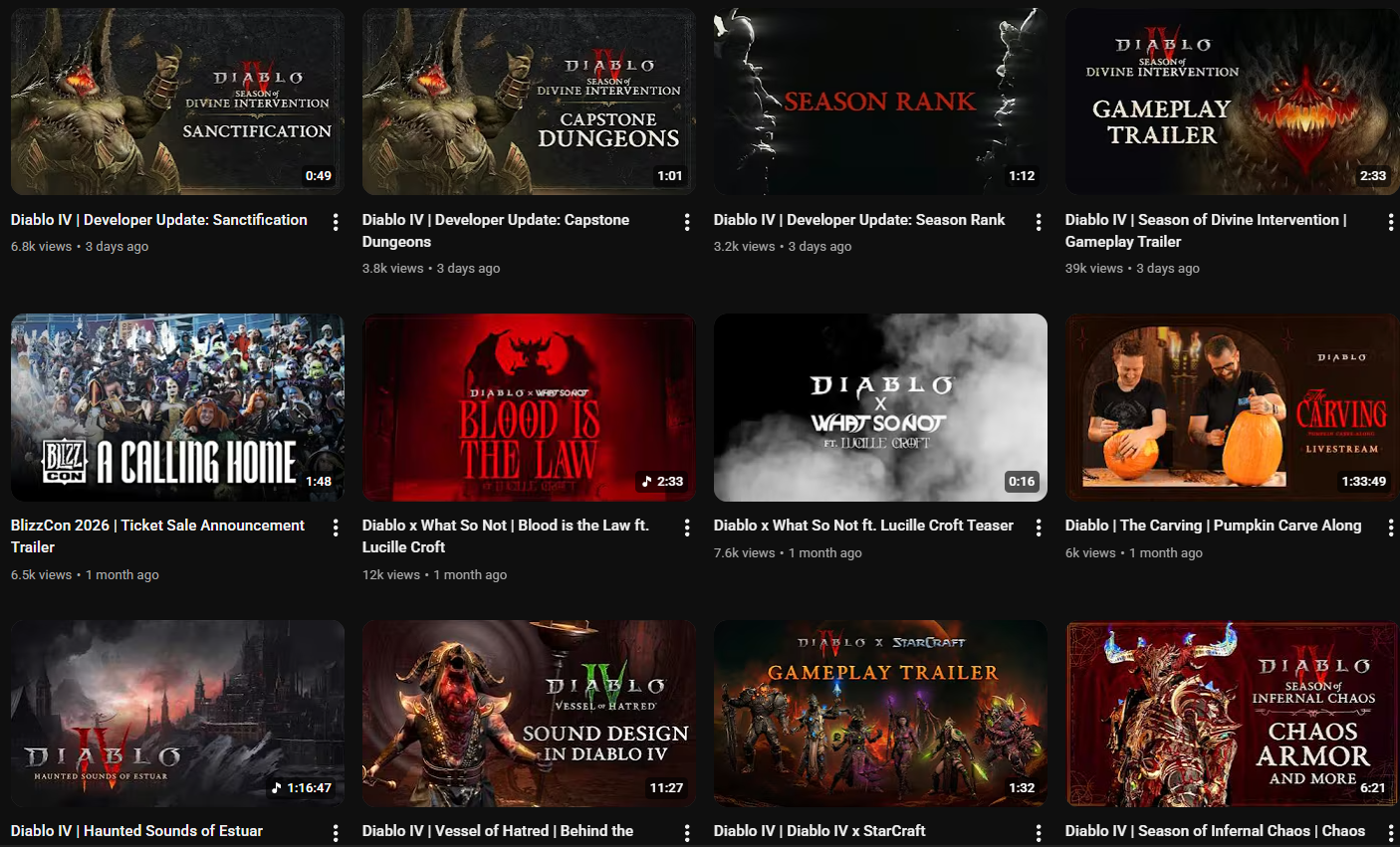
Task: Open options menu for Lucille Croft Teaser video
Action: 1039,528
